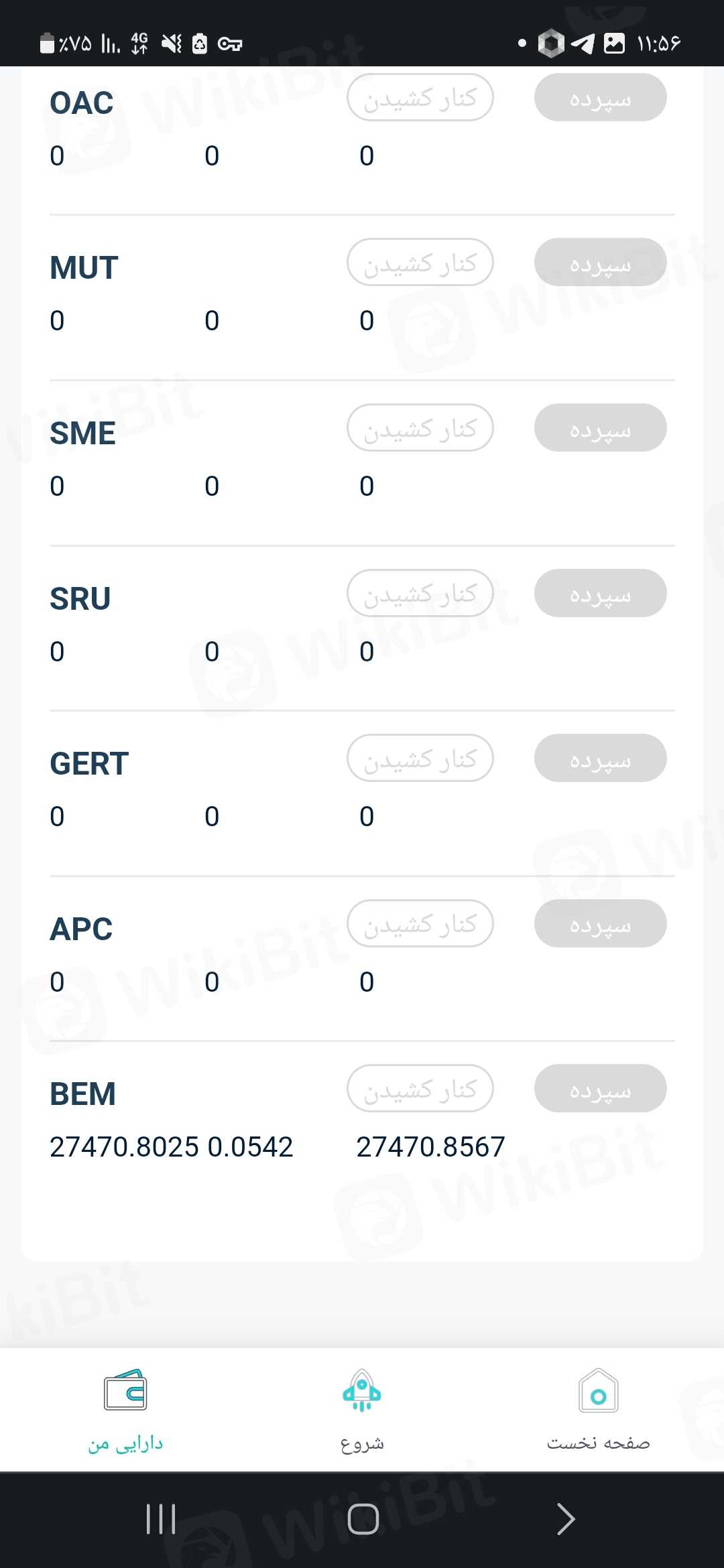Select the BEM asset name
Viewport: 724px width, 1568px height.
(x=83, y=1094)
